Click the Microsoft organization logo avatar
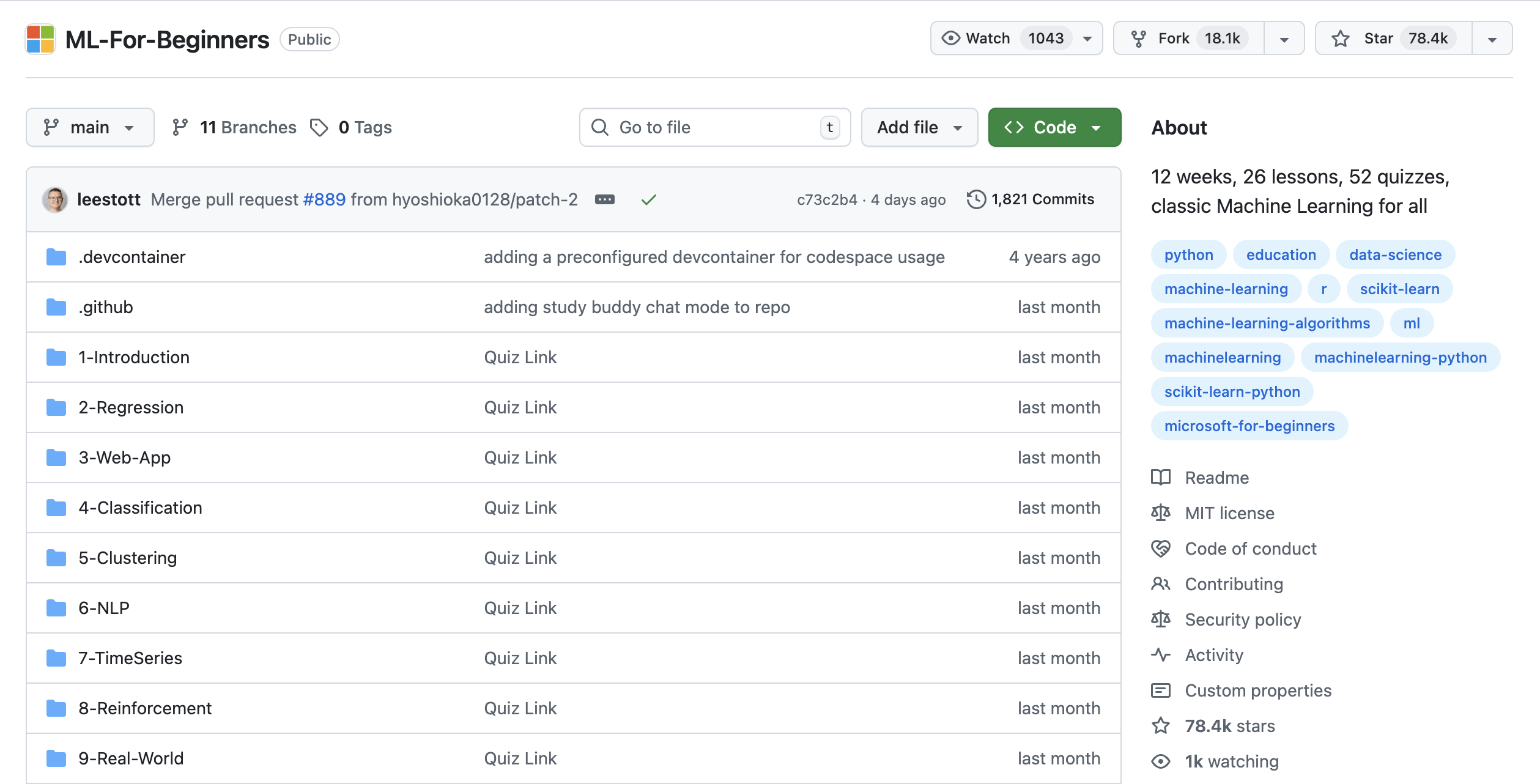 coord(40,39)
